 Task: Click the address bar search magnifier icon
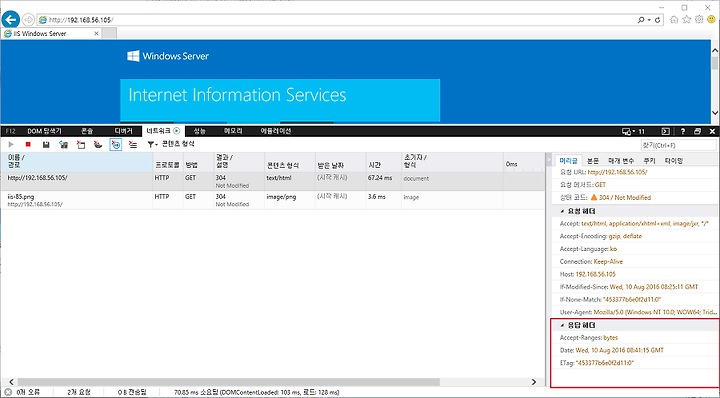[x=641, y=20]
